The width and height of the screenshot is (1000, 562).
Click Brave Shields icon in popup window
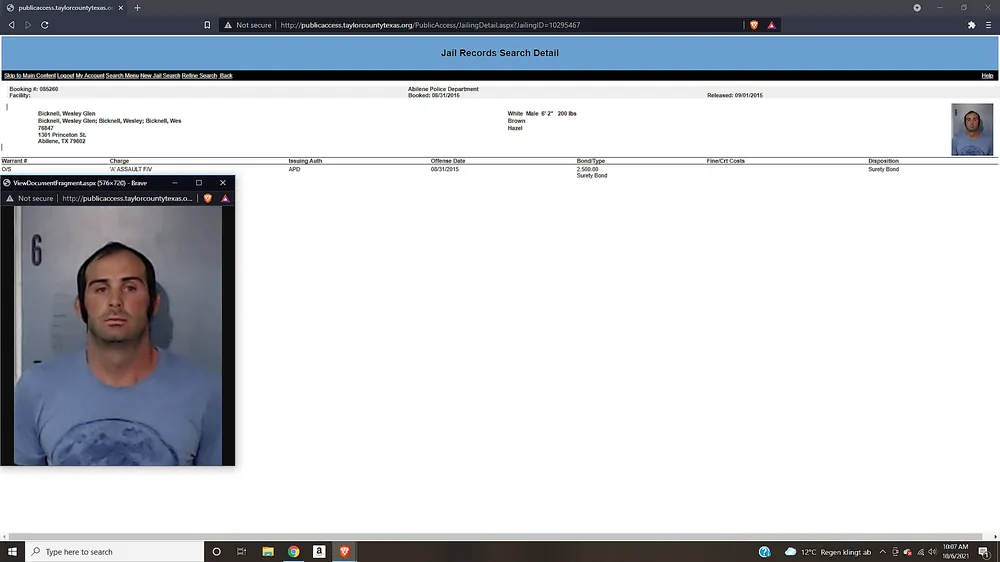pyautogui.click(x=208, y=199)
